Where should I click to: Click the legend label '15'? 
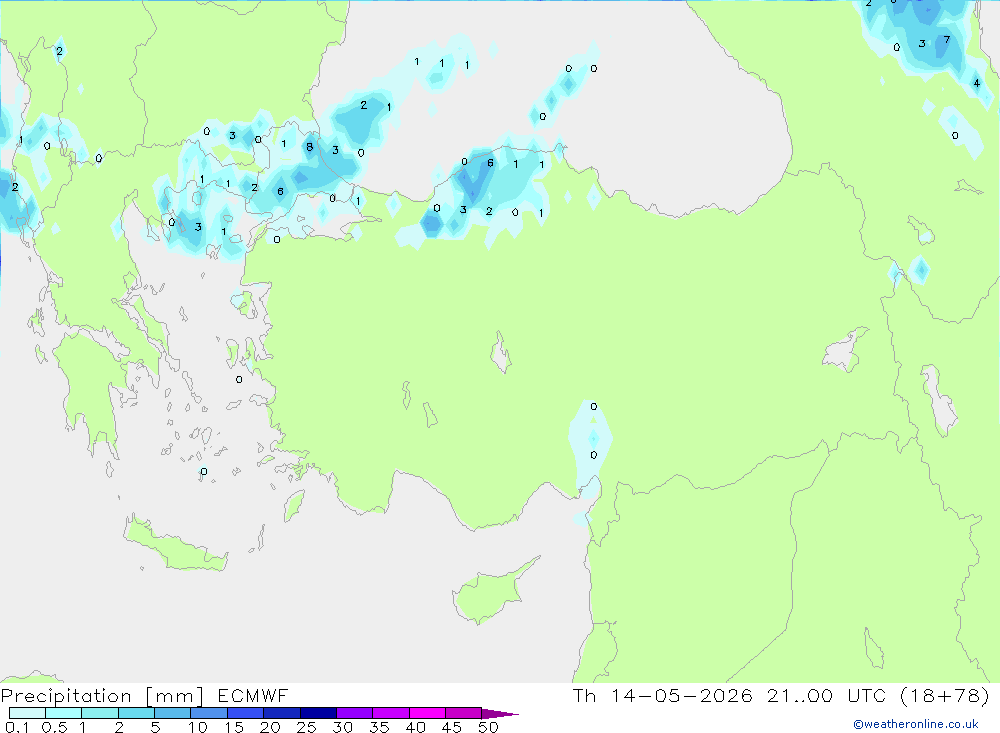234,727
